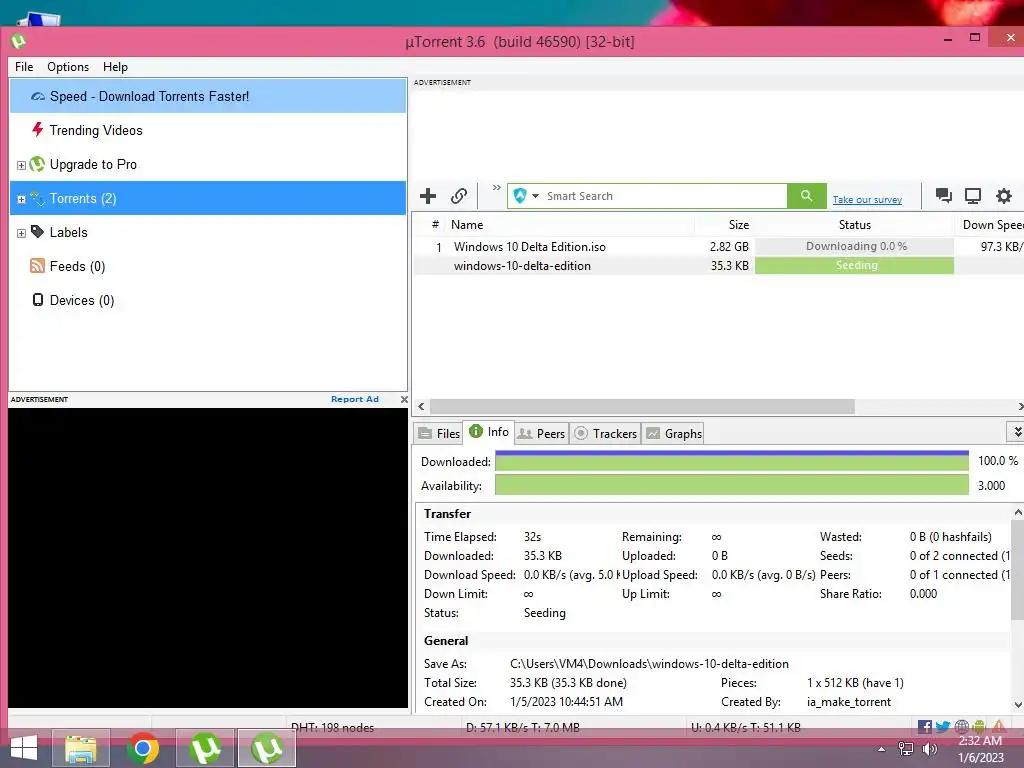Open File Explorer from the taskbar
This screenshot has height=768, width=1024.
(x=81, y=748)
